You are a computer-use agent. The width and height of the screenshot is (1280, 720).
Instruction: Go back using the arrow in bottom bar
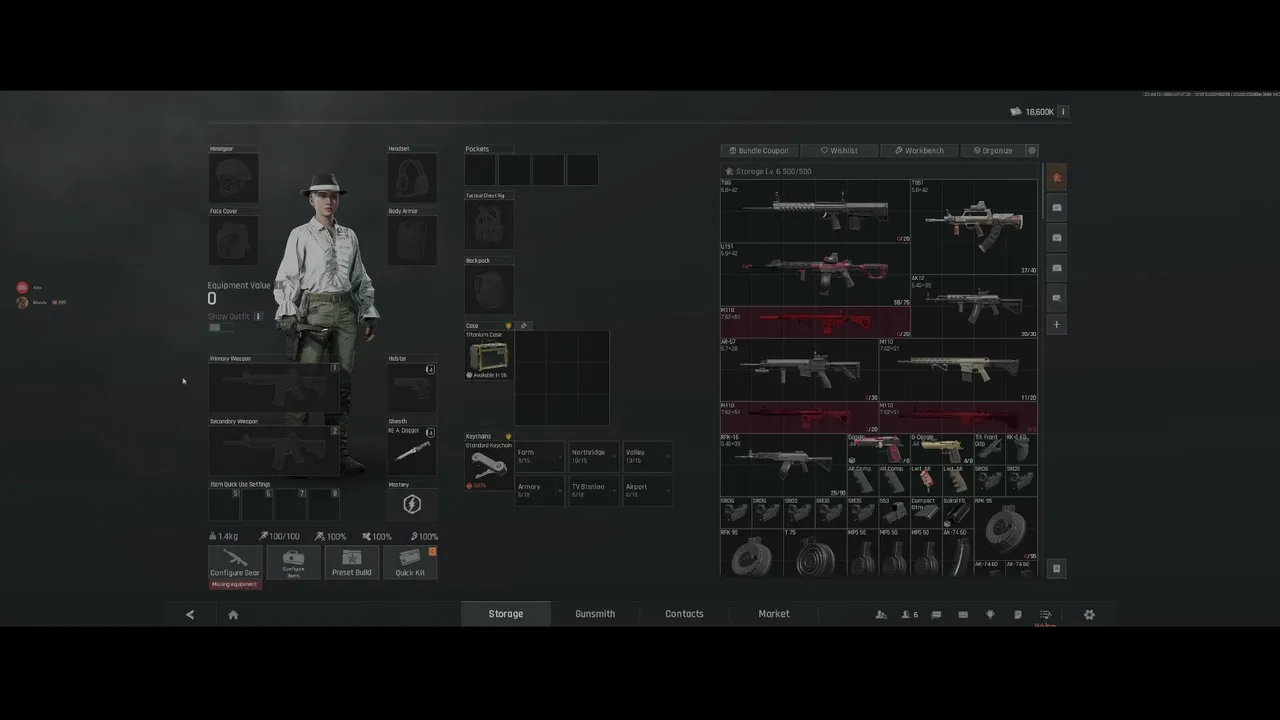(190, 615)
